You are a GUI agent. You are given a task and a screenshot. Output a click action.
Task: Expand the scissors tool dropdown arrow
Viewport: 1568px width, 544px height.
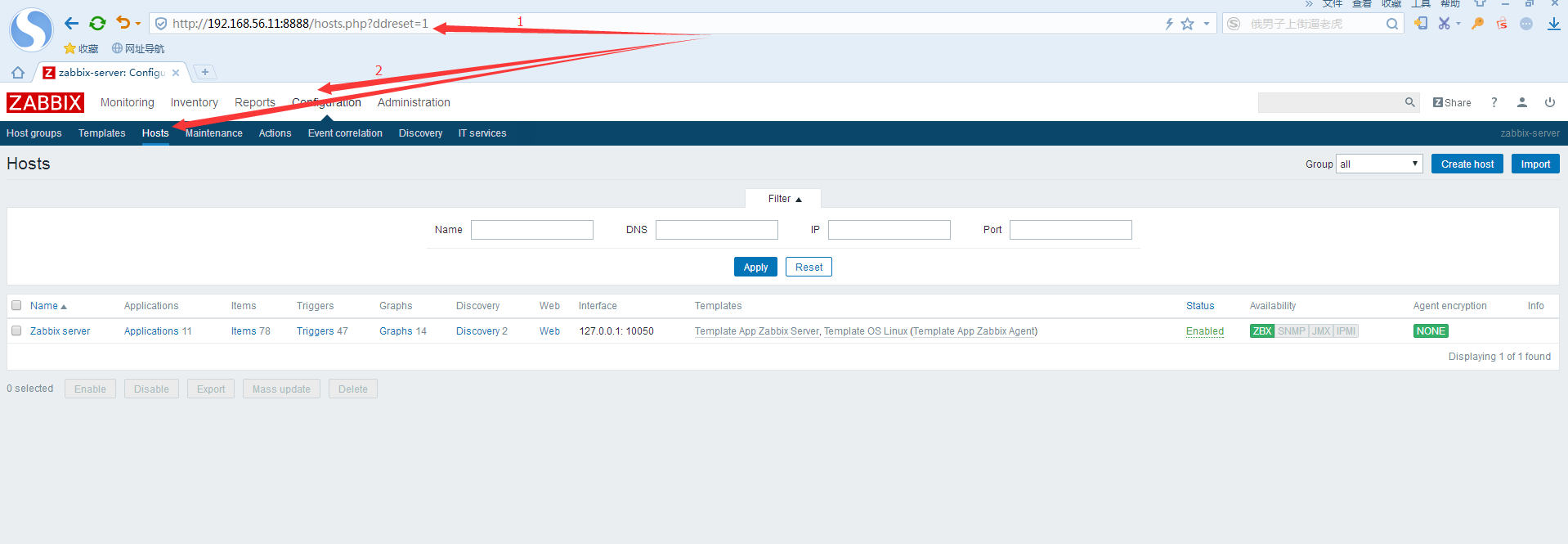pyautogui.click(x=1458, y=24)
